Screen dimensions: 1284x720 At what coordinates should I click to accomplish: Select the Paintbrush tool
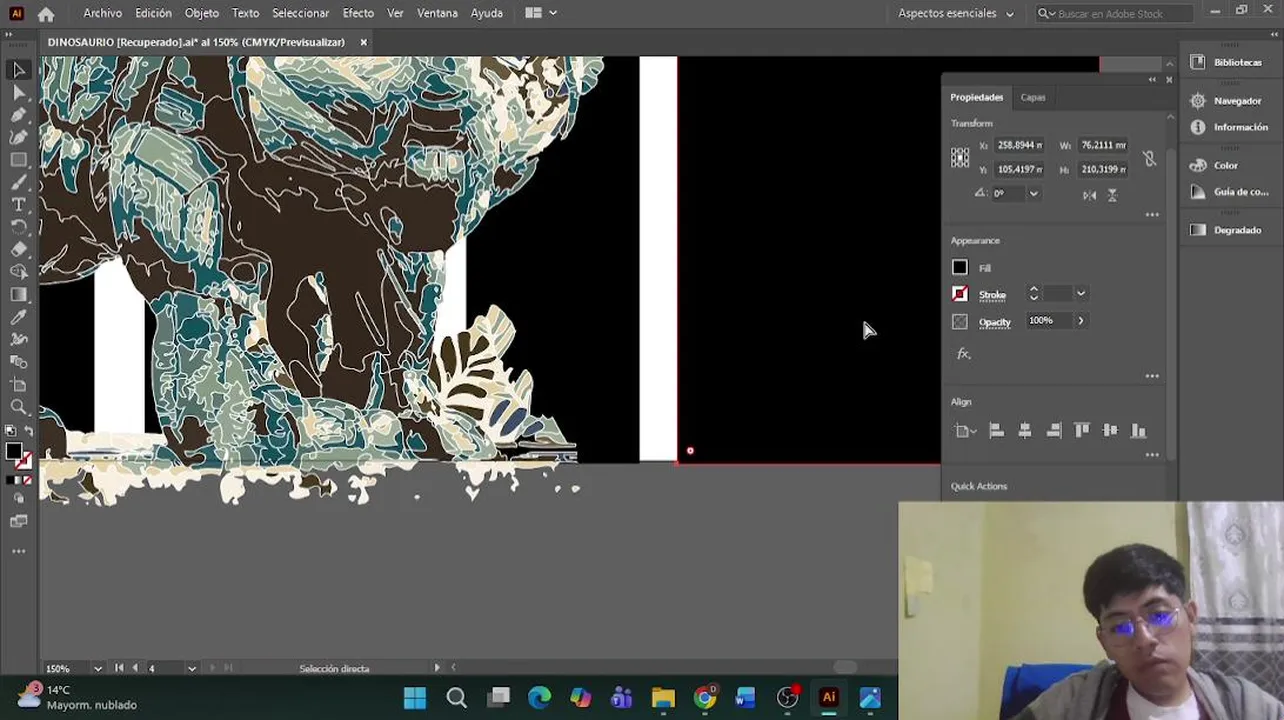point(18,182)
